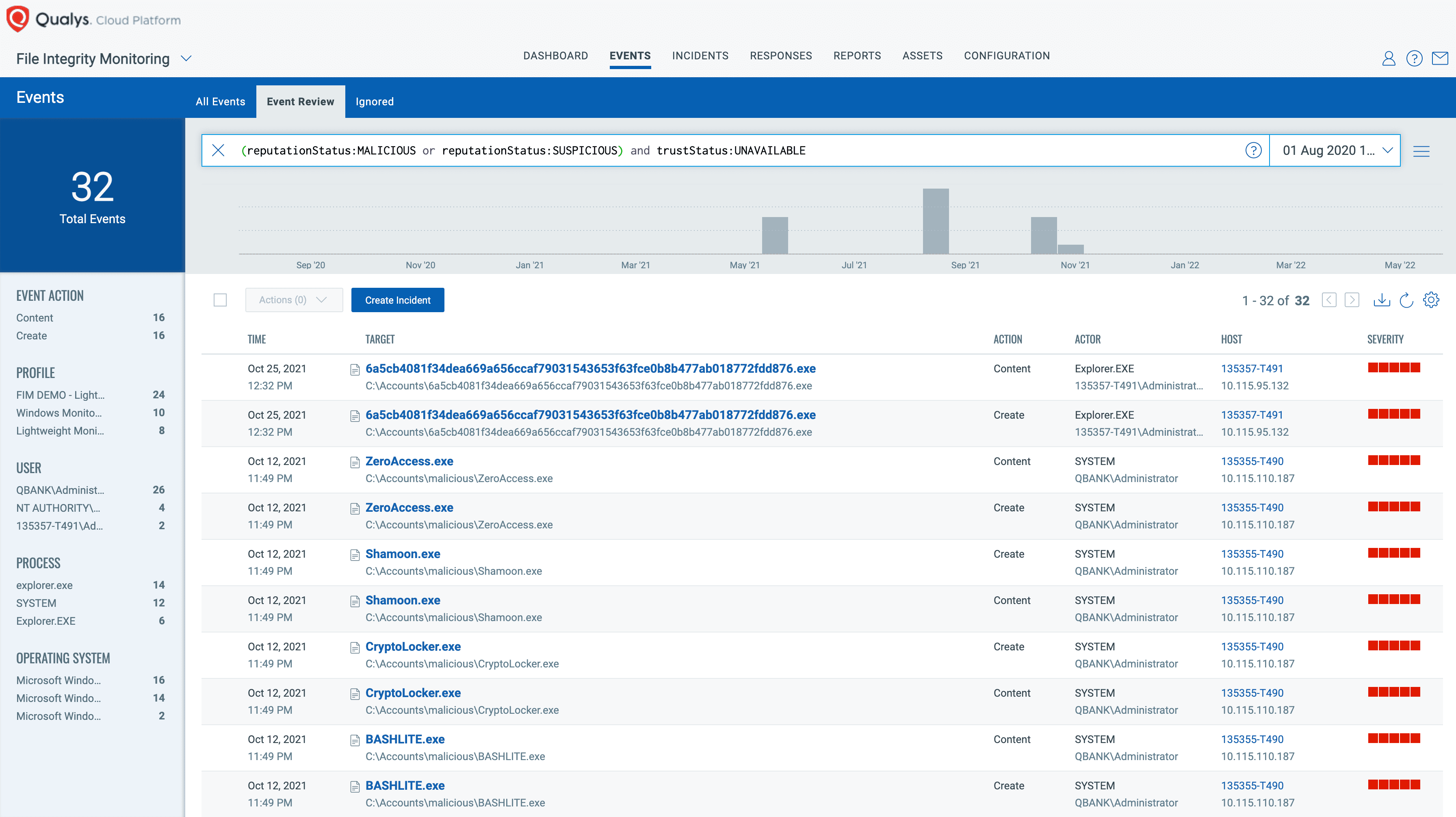Open search syntax help icon in query bar
The height and width of the screenshot is (817, 1456).
click(x=1253, y=150)
